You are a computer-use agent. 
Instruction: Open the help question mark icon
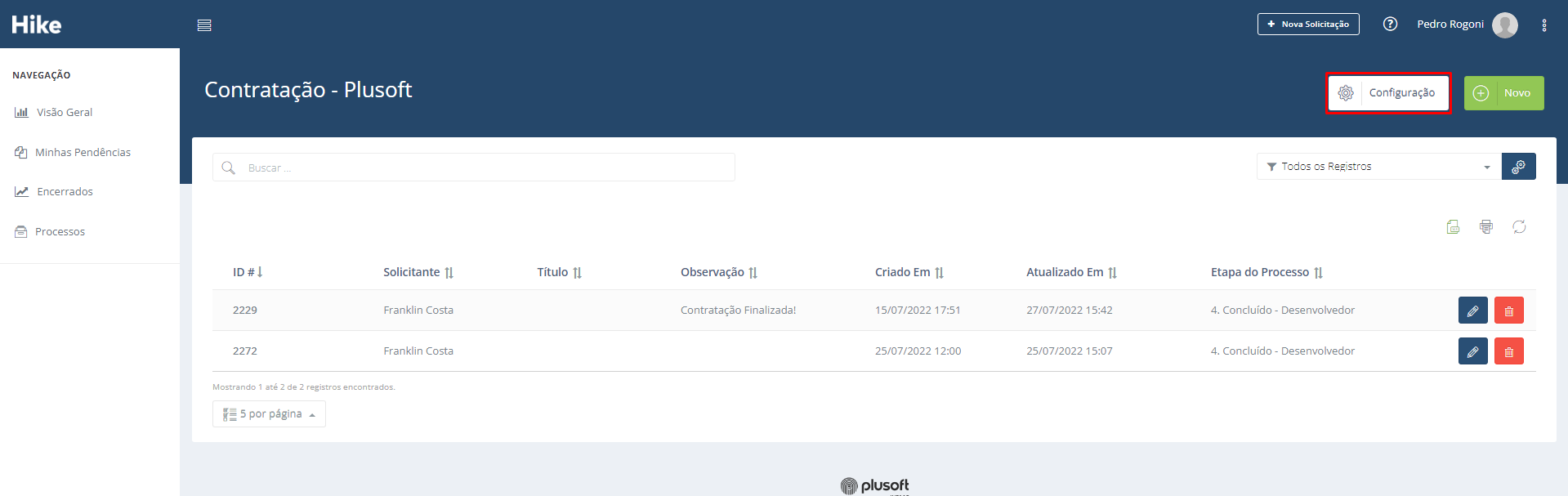[1390, 25]
